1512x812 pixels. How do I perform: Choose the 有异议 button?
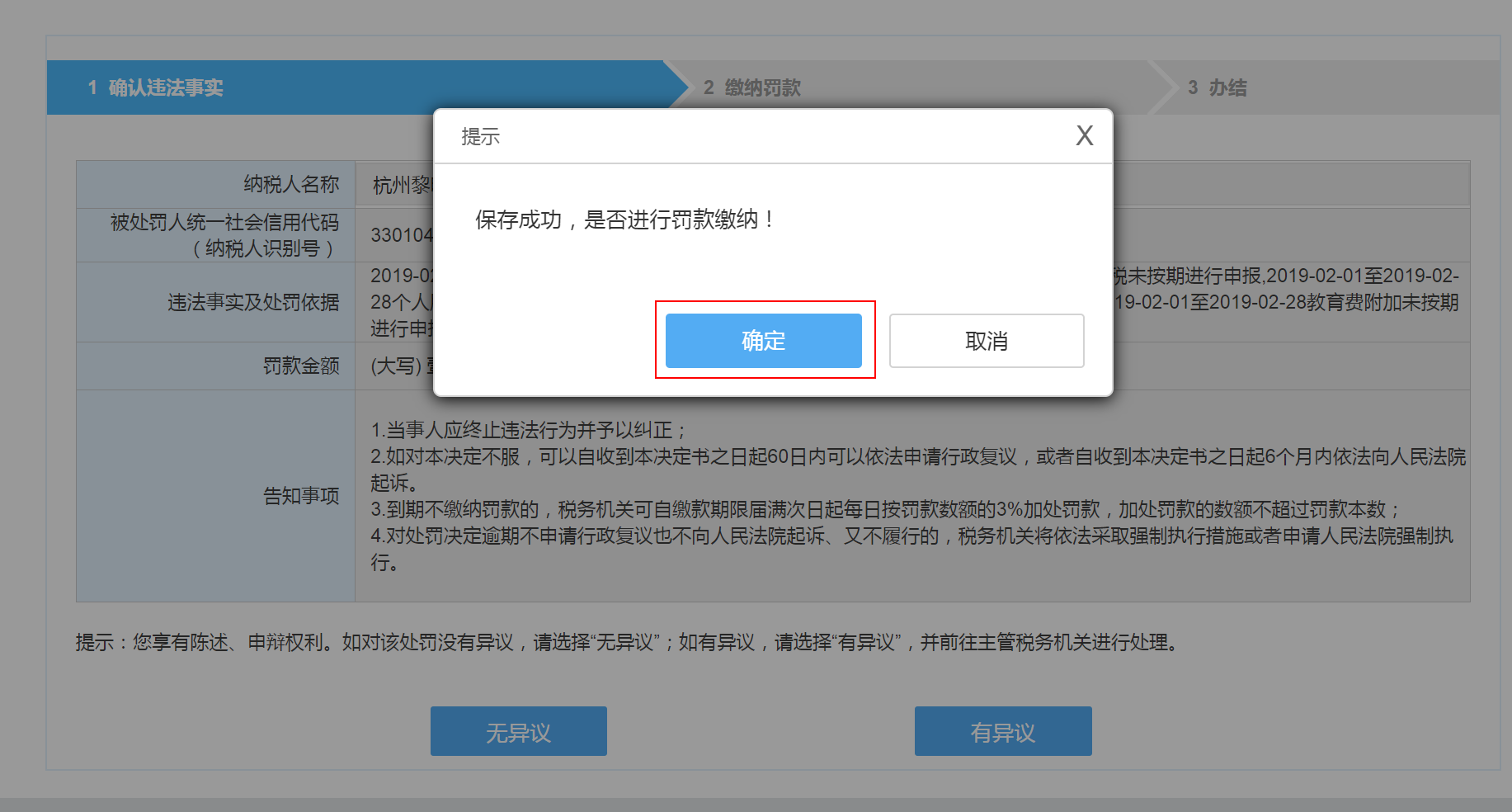[x=1003, y=731]
